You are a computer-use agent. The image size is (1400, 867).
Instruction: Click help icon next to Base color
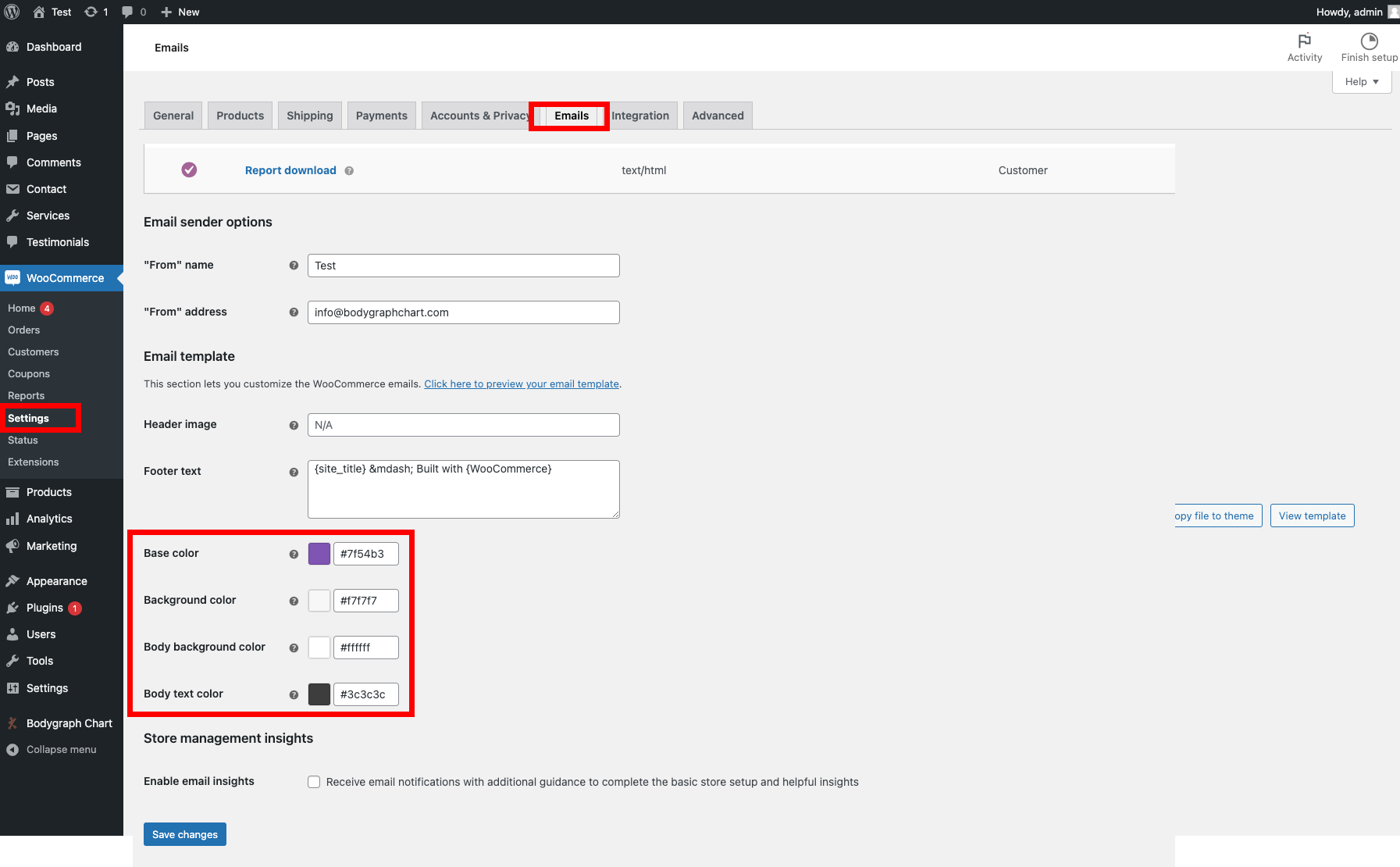[x=294, y=554]
